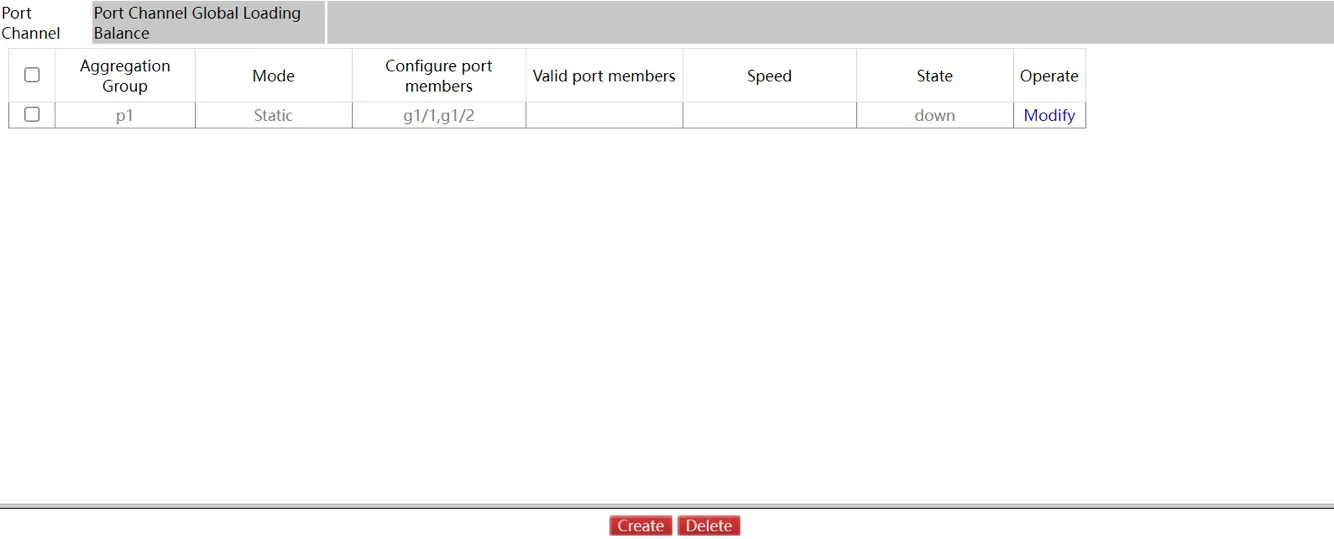Select the p1 aggregation group cell
This screenshot has width=1334, height=539.
pyautogui.click(x=125, y=115)
